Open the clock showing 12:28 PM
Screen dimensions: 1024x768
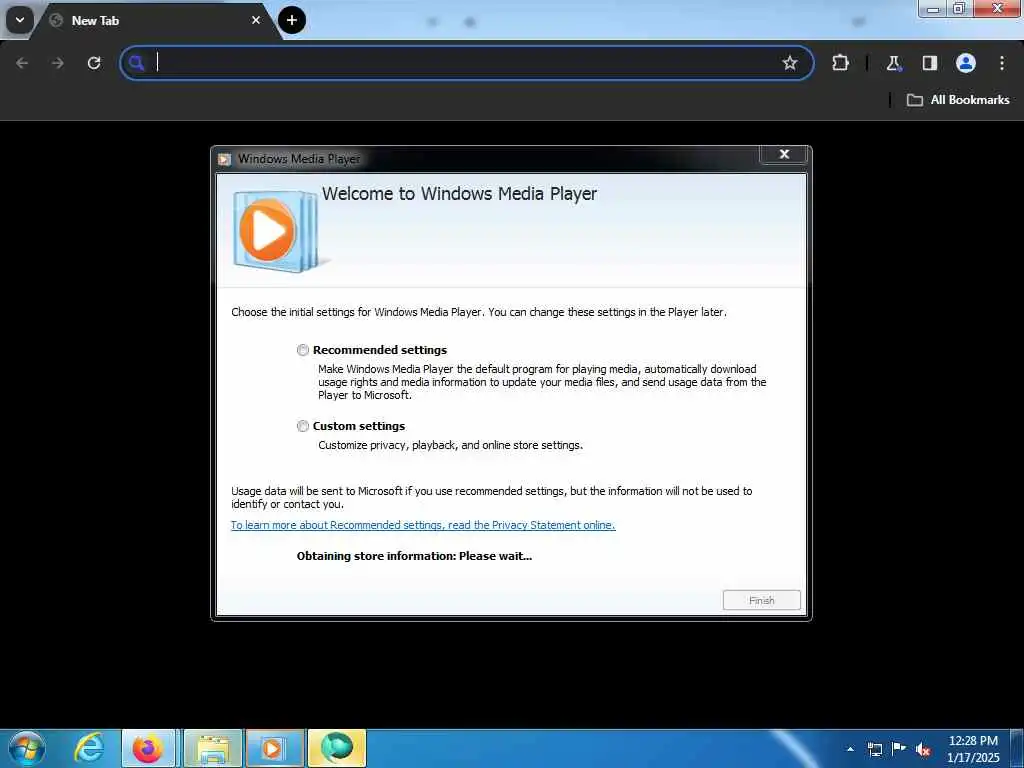click(x=973, y=749)
